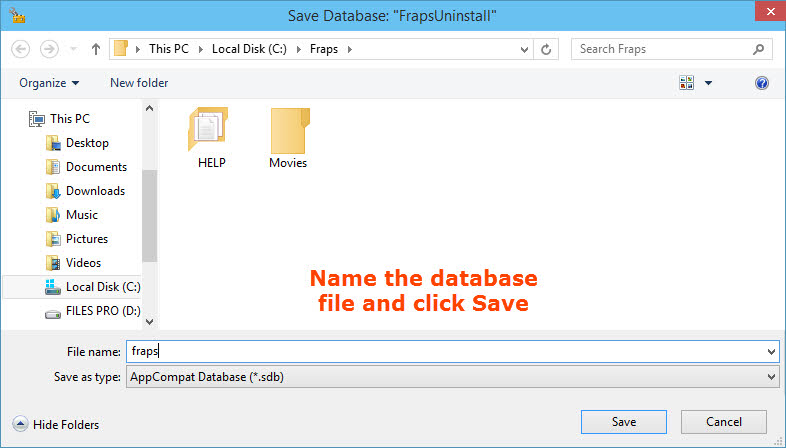This screenshot has height=448, width=786.
Task: Expand the arrow after This PC breadcrumb
Action: coord(201,49)
